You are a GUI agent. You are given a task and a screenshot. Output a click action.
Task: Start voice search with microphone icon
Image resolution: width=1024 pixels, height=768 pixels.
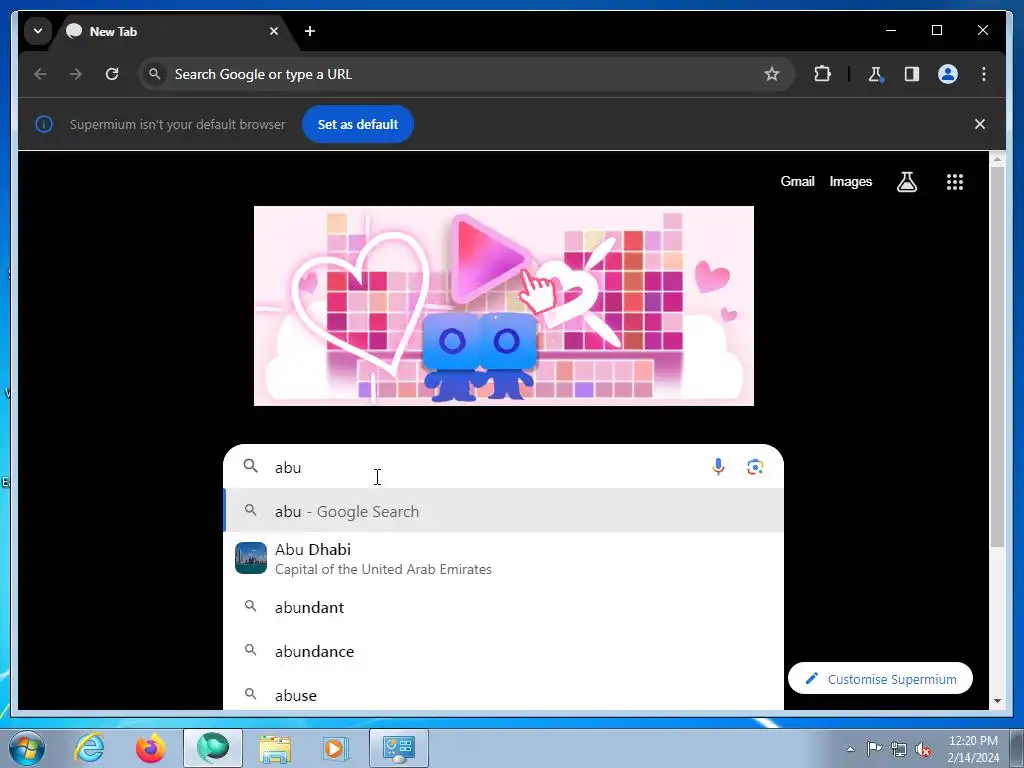pyautogui.click(x=718, y=466)
